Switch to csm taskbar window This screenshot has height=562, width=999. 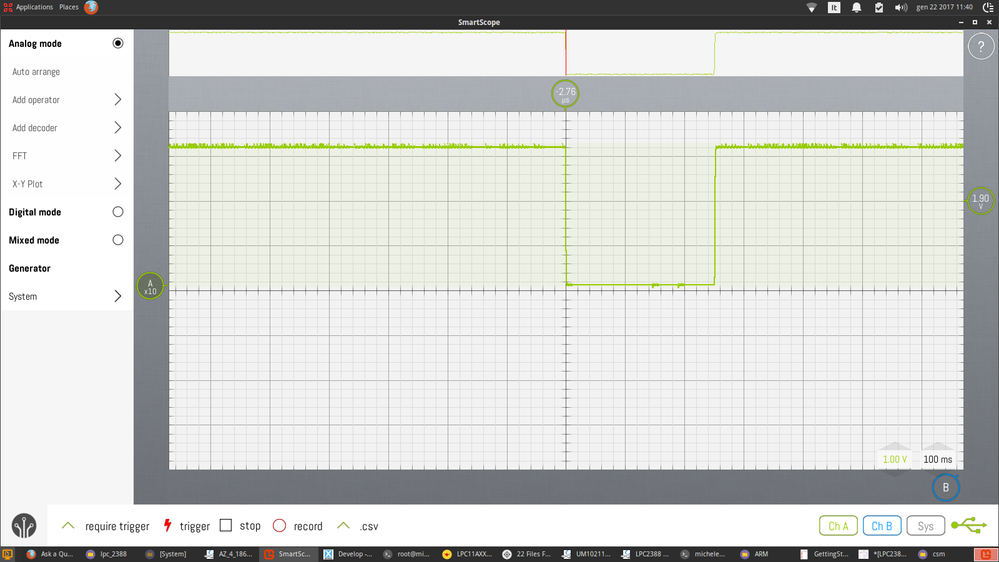click(x=932, y=554)
